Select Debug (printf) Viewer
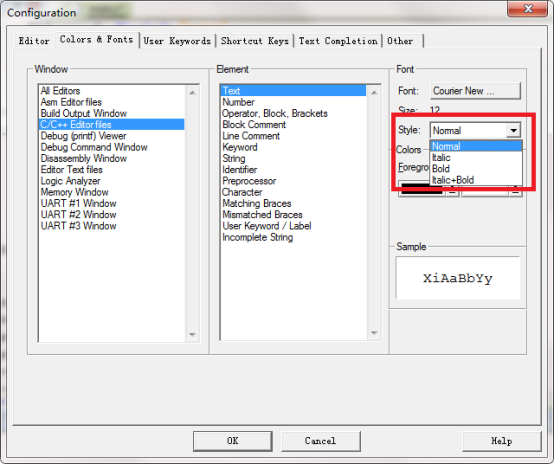This screenshot has width=554, height=464. [x=112, y=136]
